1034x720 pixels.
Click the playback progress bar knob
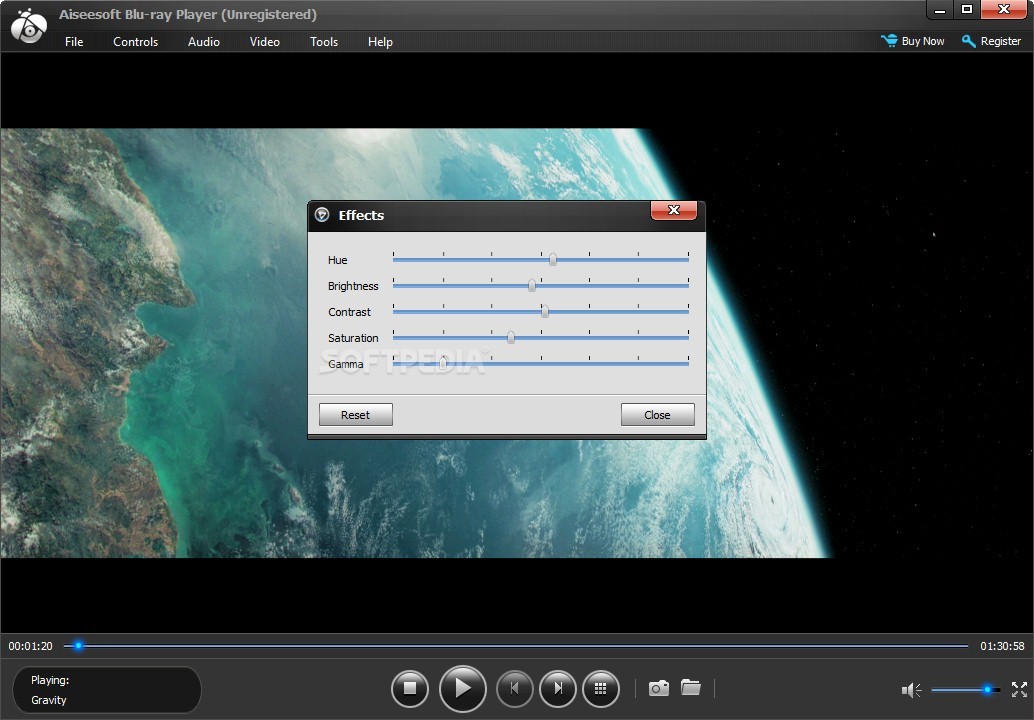78,645
